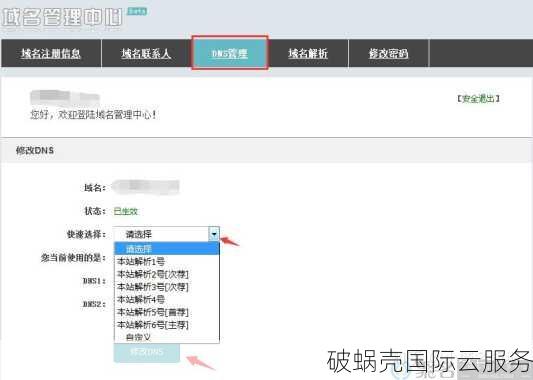The height and width of the screenshot is (380, 533).
Task: Click the 安全退出 logout link
Action: click(x=478, y=99)
